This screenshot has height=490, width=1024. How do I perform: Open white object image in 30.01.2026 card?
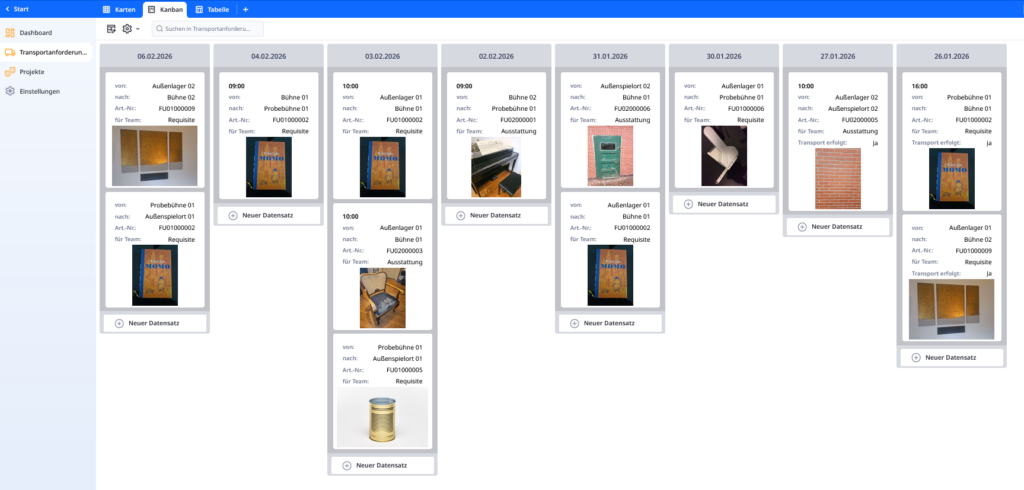pos(724,156)
